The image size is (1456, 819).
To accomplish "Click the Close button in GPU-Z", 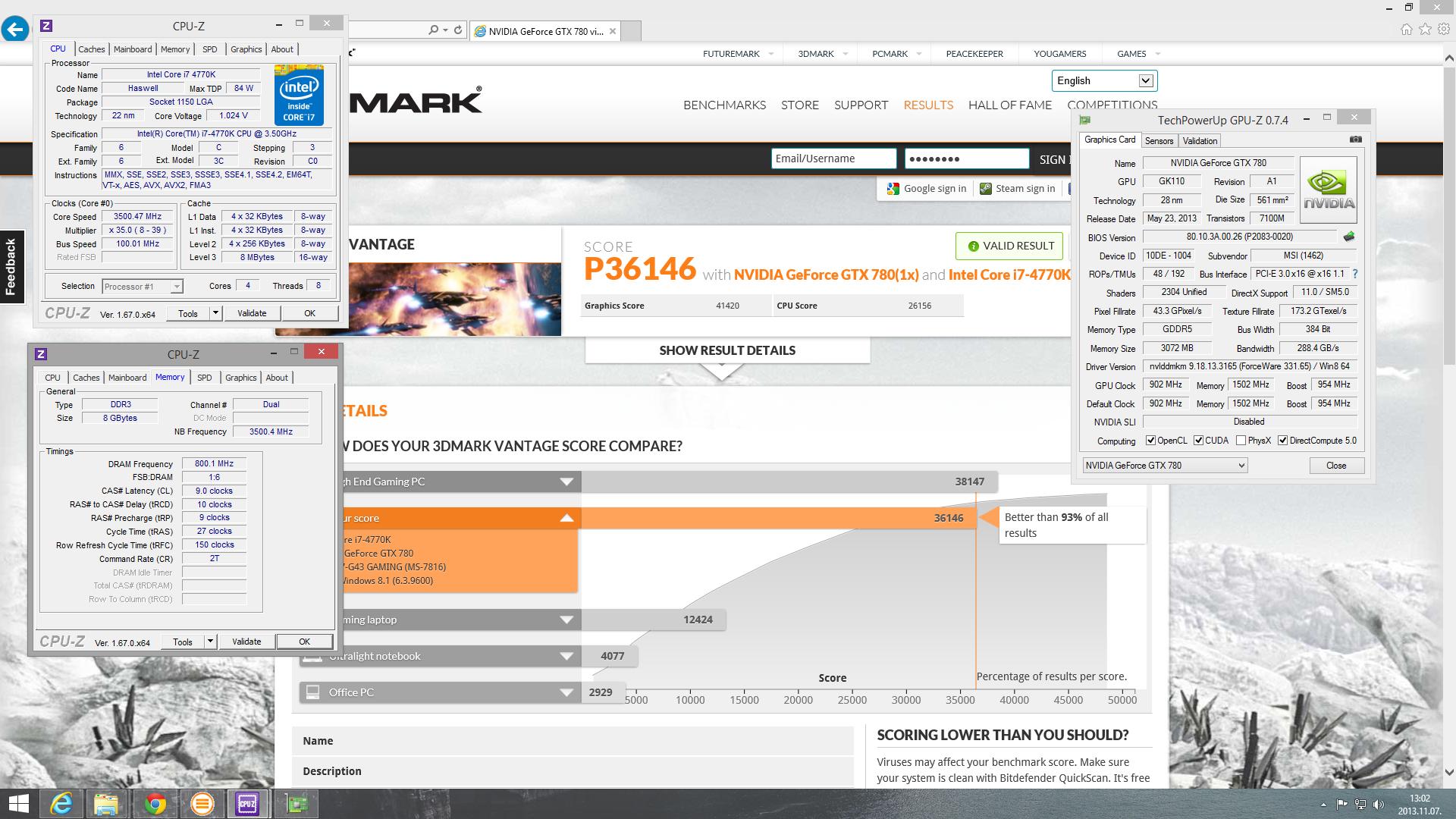I will tap(1336, 466).
